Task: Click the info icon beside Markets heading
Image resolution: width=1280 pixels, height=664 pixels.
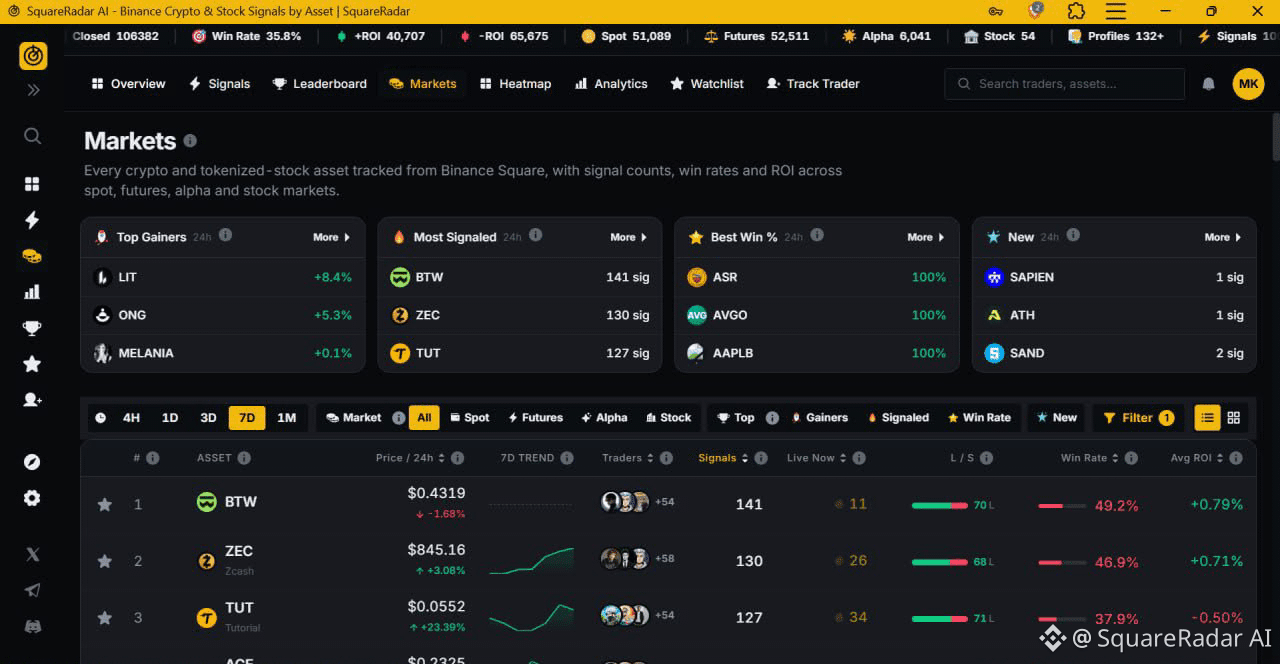Action: pos(190,141)
